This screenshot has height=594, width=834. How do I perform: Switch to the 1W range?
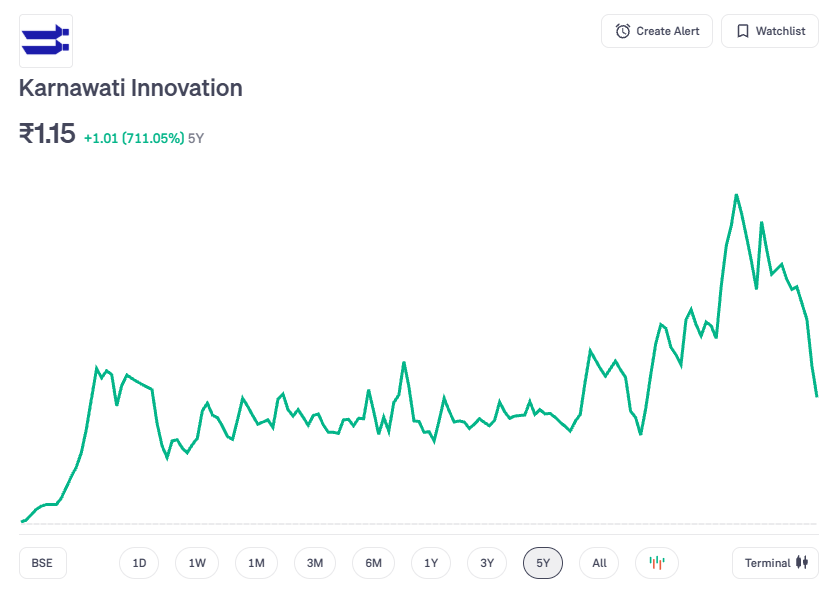197,563
